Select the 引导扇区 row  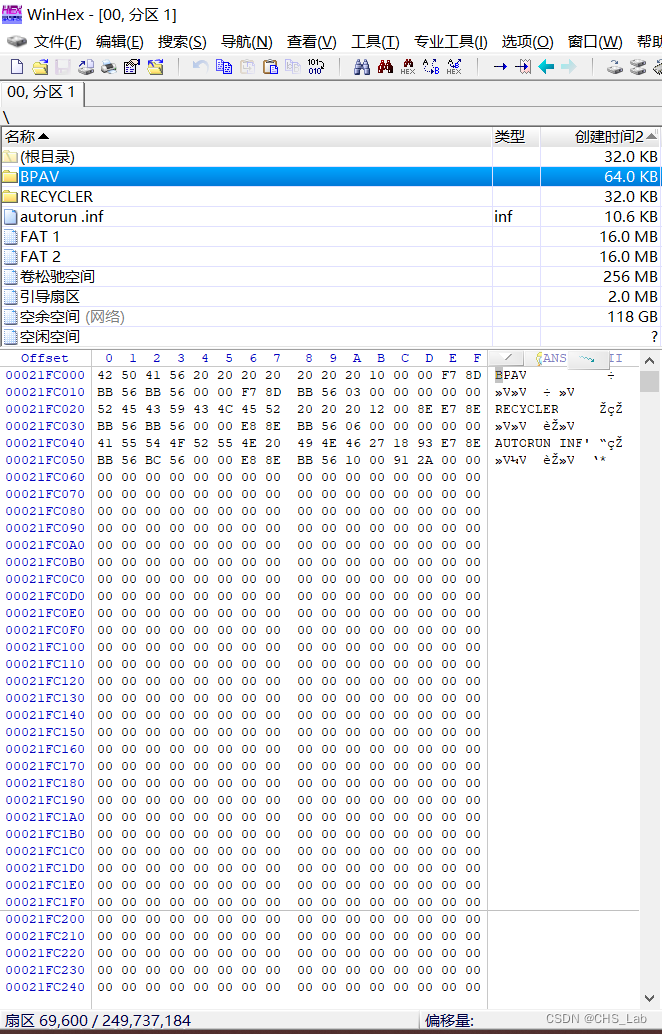(x=330, y=297)
